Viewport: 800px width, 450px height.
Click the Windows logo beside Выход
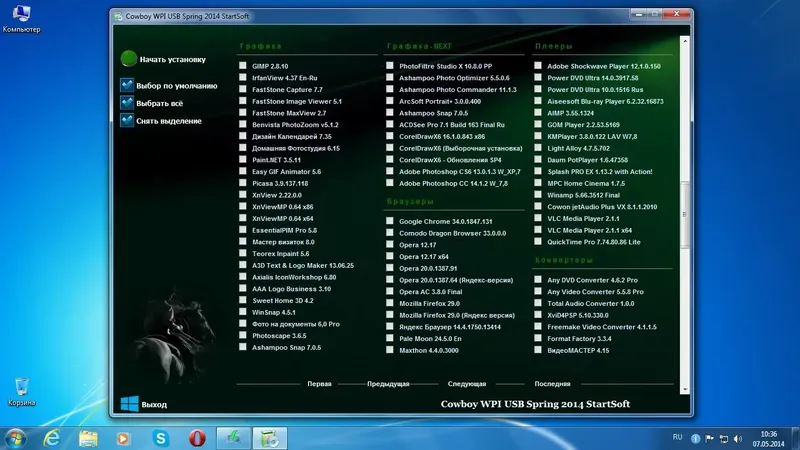pyautogui.click(x=129, y=404)
